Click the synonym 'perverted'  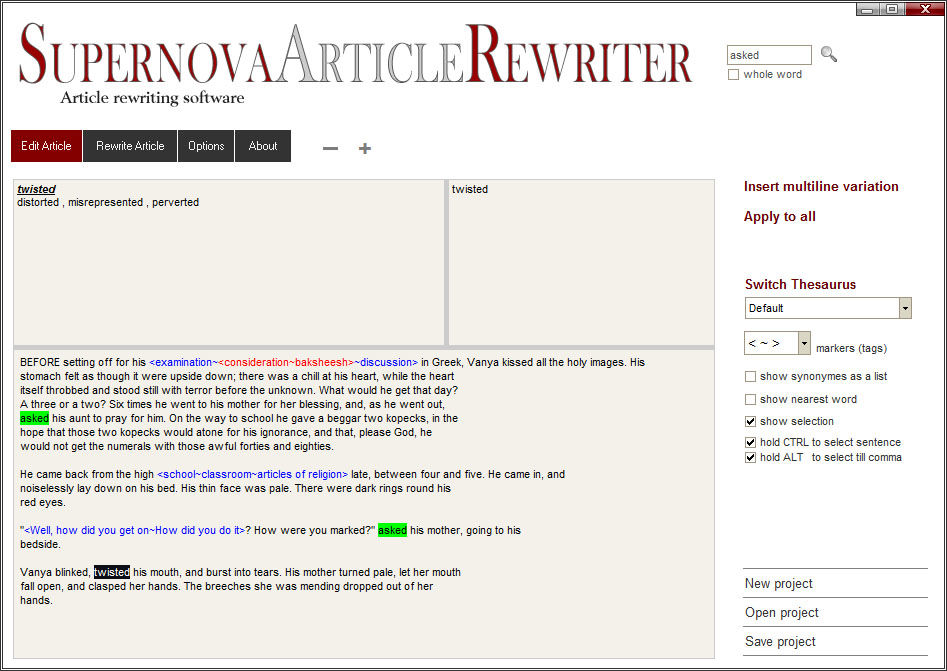pyautogui.click(x=175, y=202)
